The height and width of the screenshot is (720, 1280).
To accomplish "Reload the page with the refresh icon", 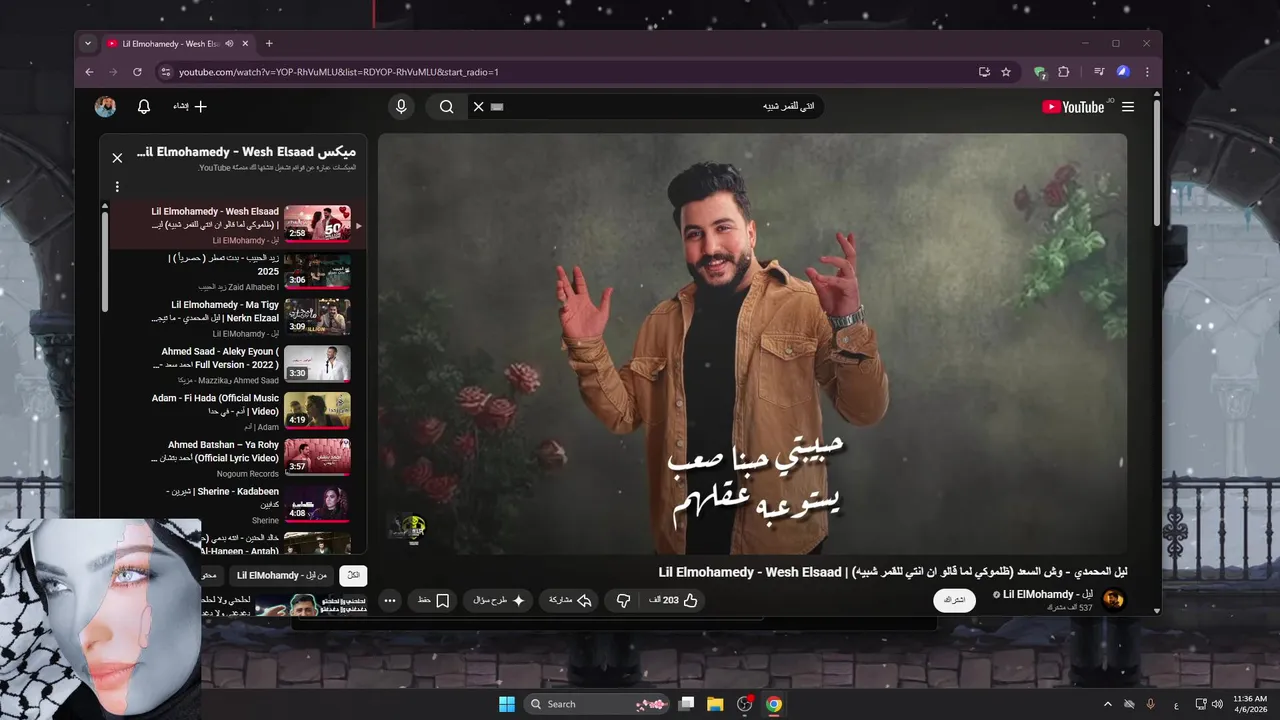I will coord(137,72).
